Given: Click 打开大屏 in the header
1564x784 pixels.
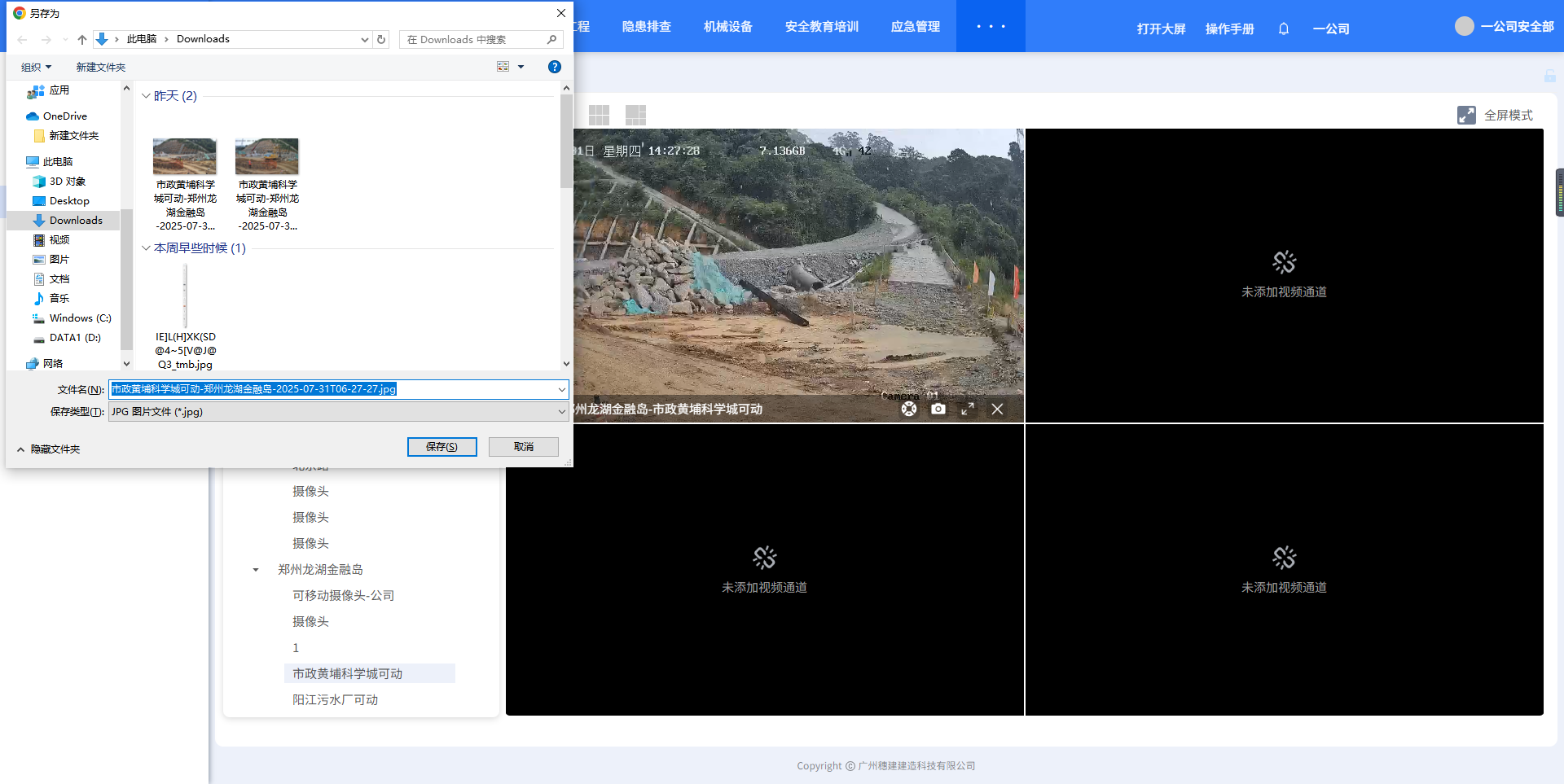Looking at the screenshot, I should pyautogui.click(x=1161, y=28).
